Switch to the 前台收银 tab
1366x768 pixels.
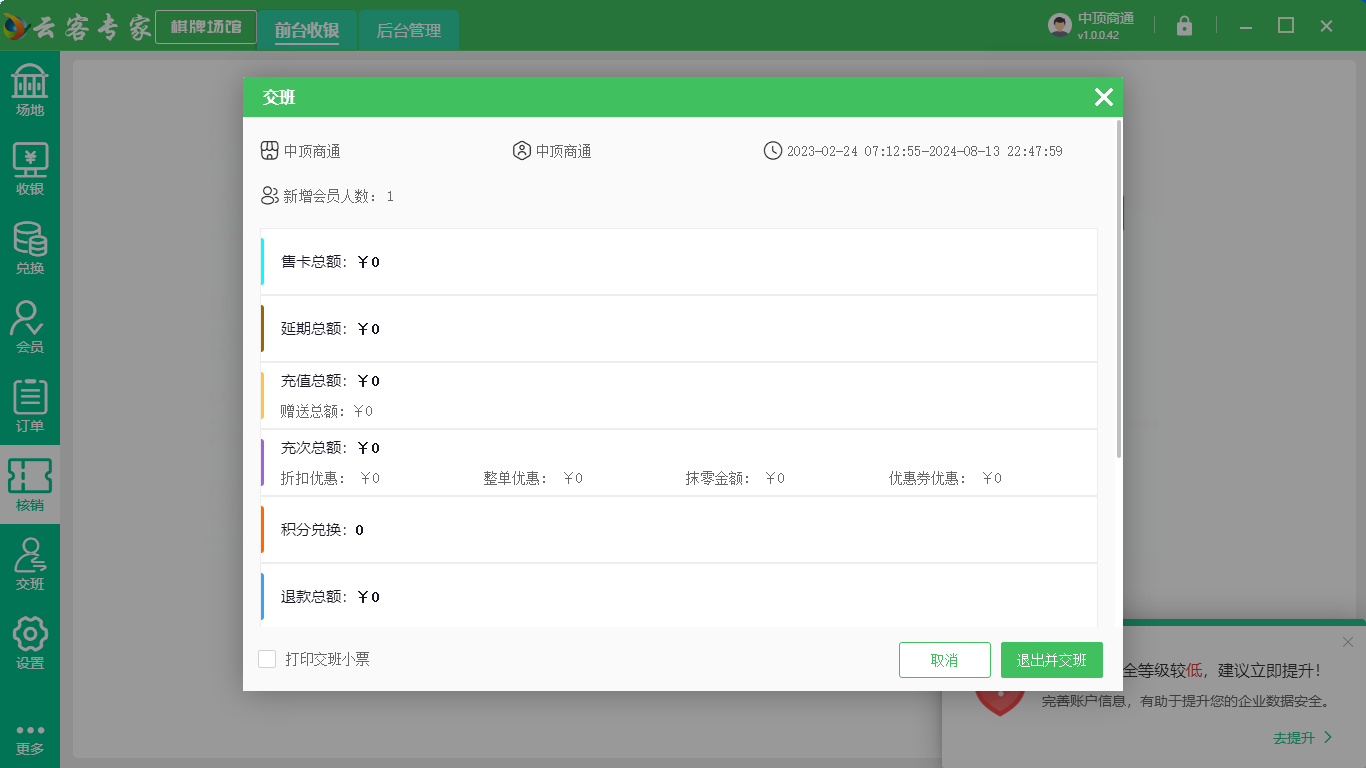pyautogui.click(x=307, y=30)
